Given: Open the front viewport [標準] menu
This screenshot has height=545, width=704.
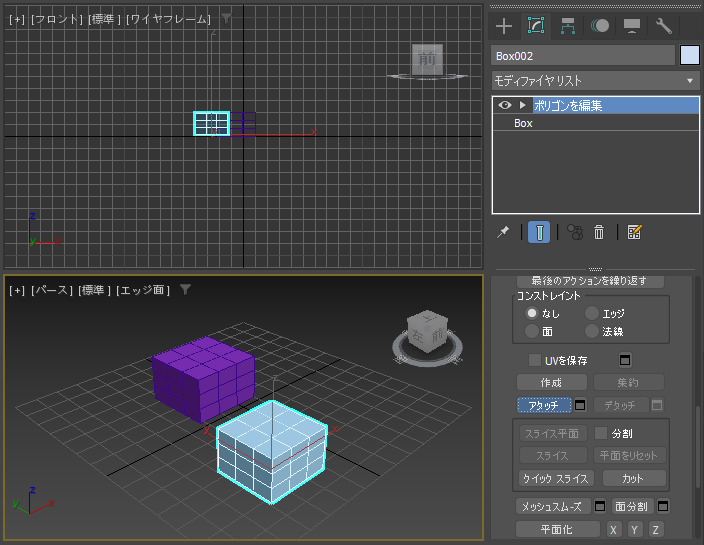Looking at the screenshot, I should pyautogui.click(x=104, y=19).
